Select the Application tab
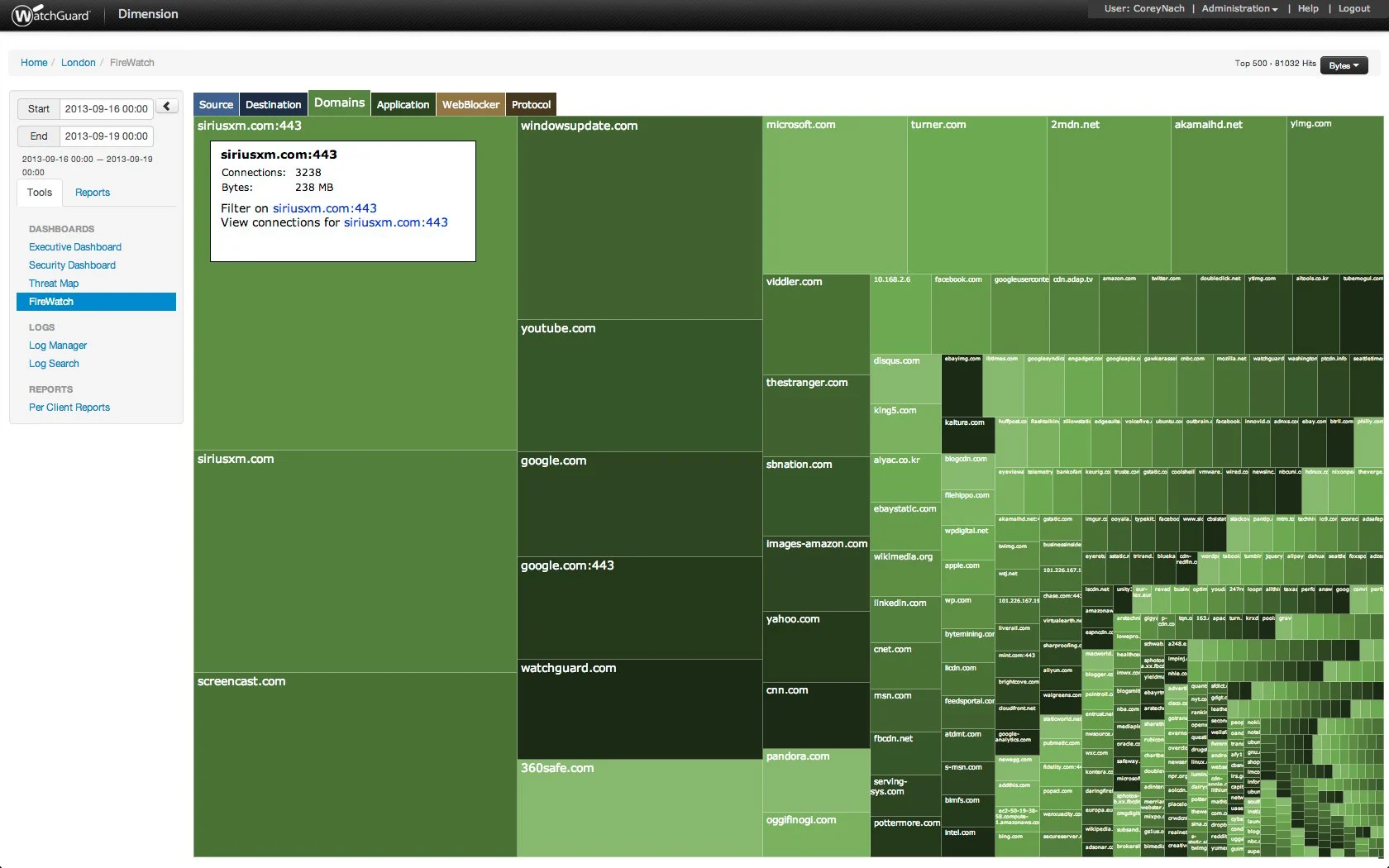The width and height of the screenshot is (1389, 868). (x=403, y=105)
